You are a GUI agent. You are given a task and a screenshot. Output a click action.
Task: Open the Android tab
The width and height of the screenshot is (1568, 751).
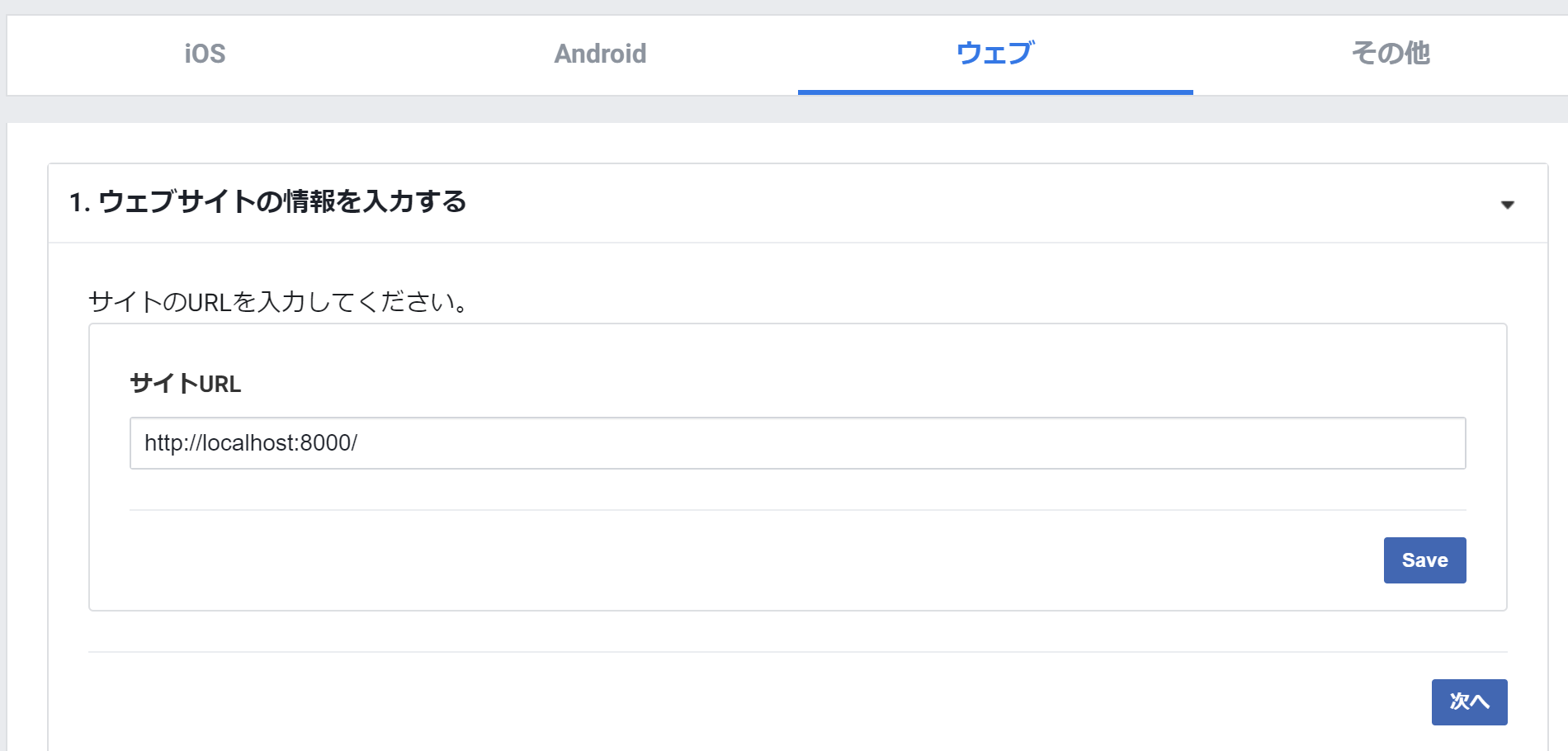point(600,54)
